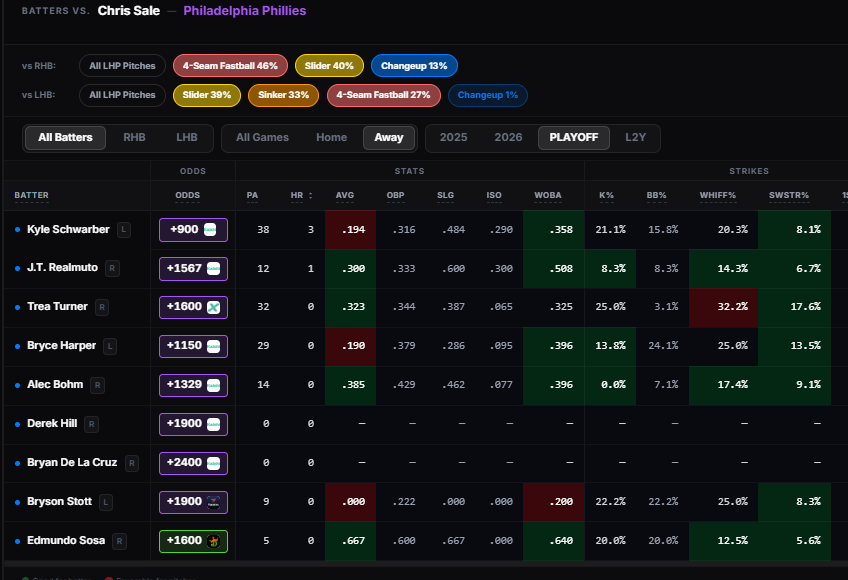Click sportsbook icon in Trea Turner's odds

(x=214, y=307)
